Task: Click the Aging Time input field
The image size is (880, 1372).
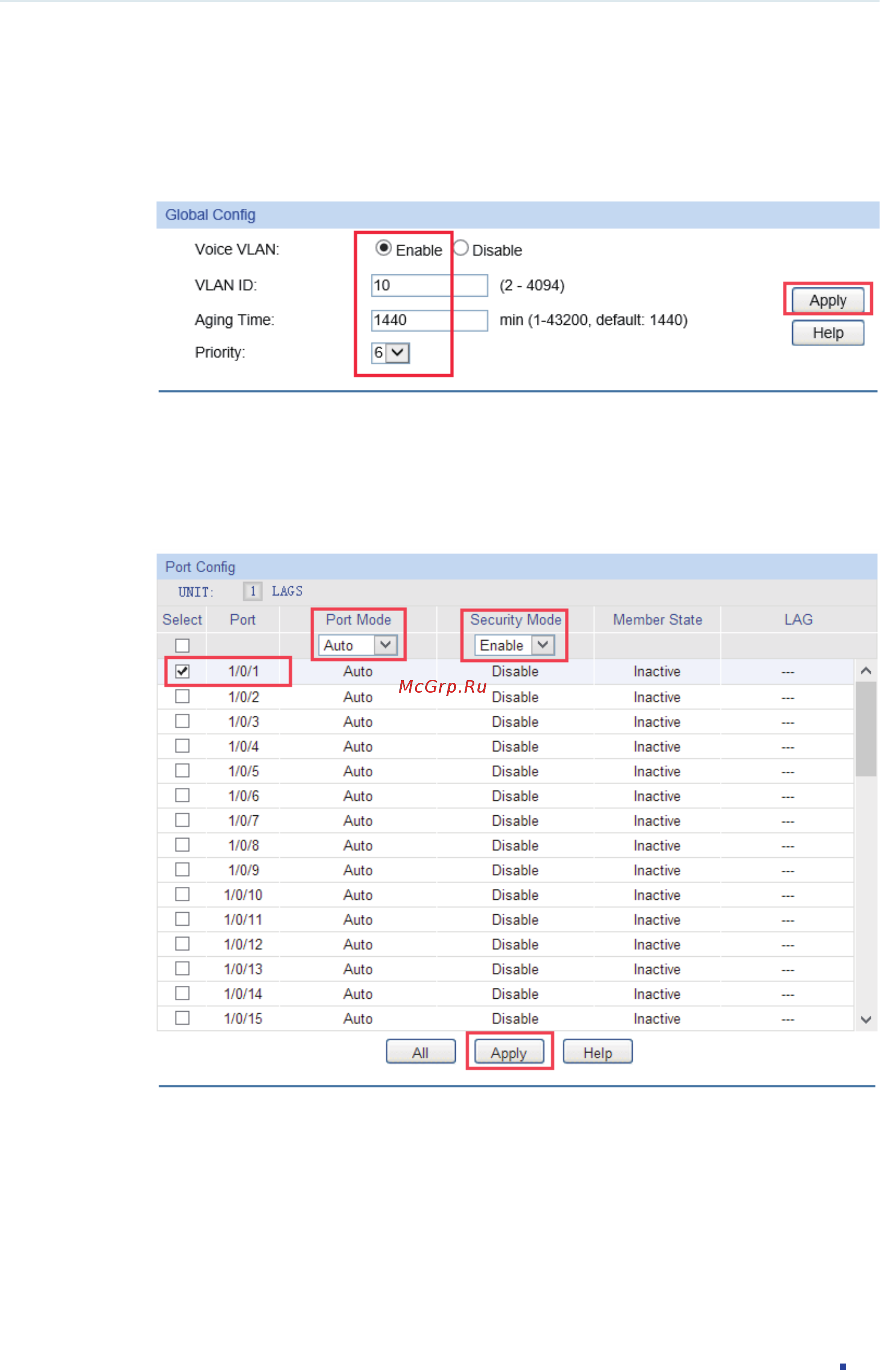Action: coord(429,320)
